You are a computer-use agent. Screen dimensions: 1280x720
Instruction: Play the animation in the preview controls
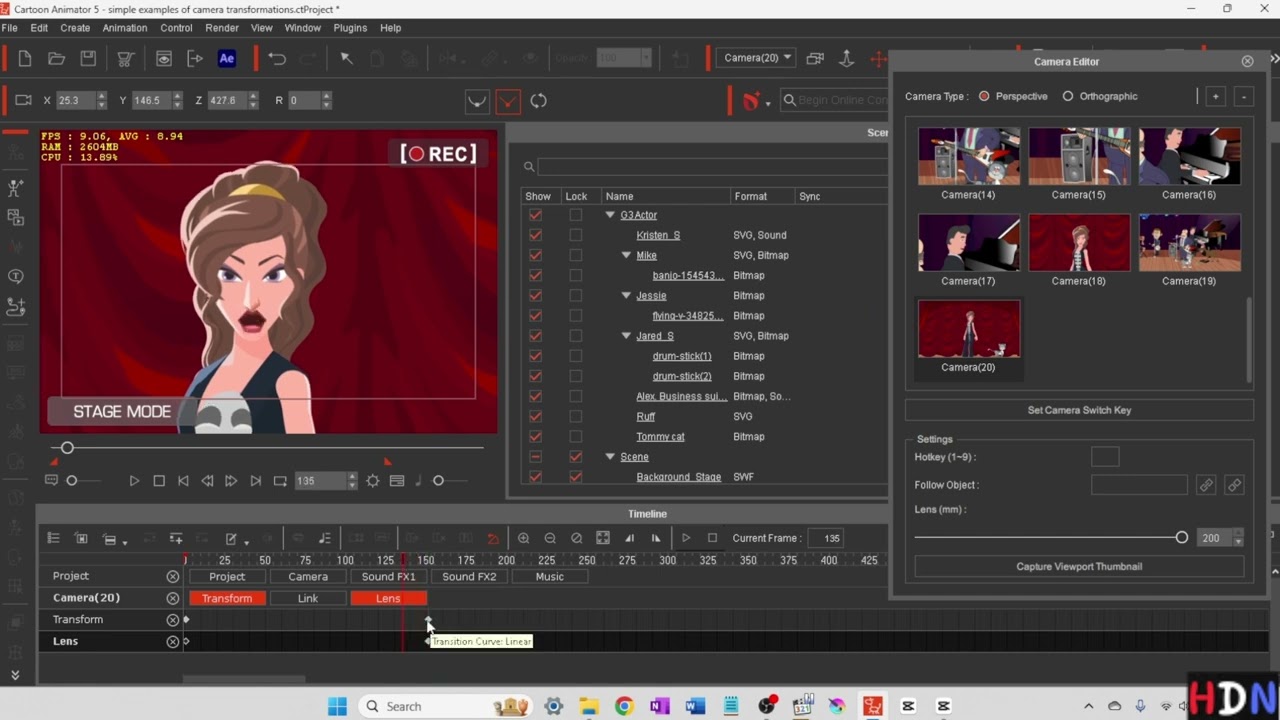coord(134,481)
